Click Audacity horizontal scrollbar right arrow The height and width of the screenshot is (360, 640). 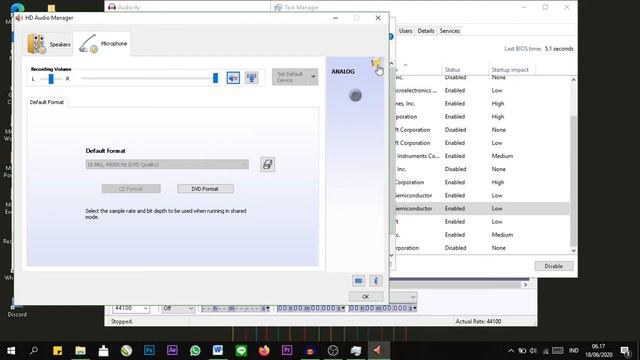tap(525, 284)
